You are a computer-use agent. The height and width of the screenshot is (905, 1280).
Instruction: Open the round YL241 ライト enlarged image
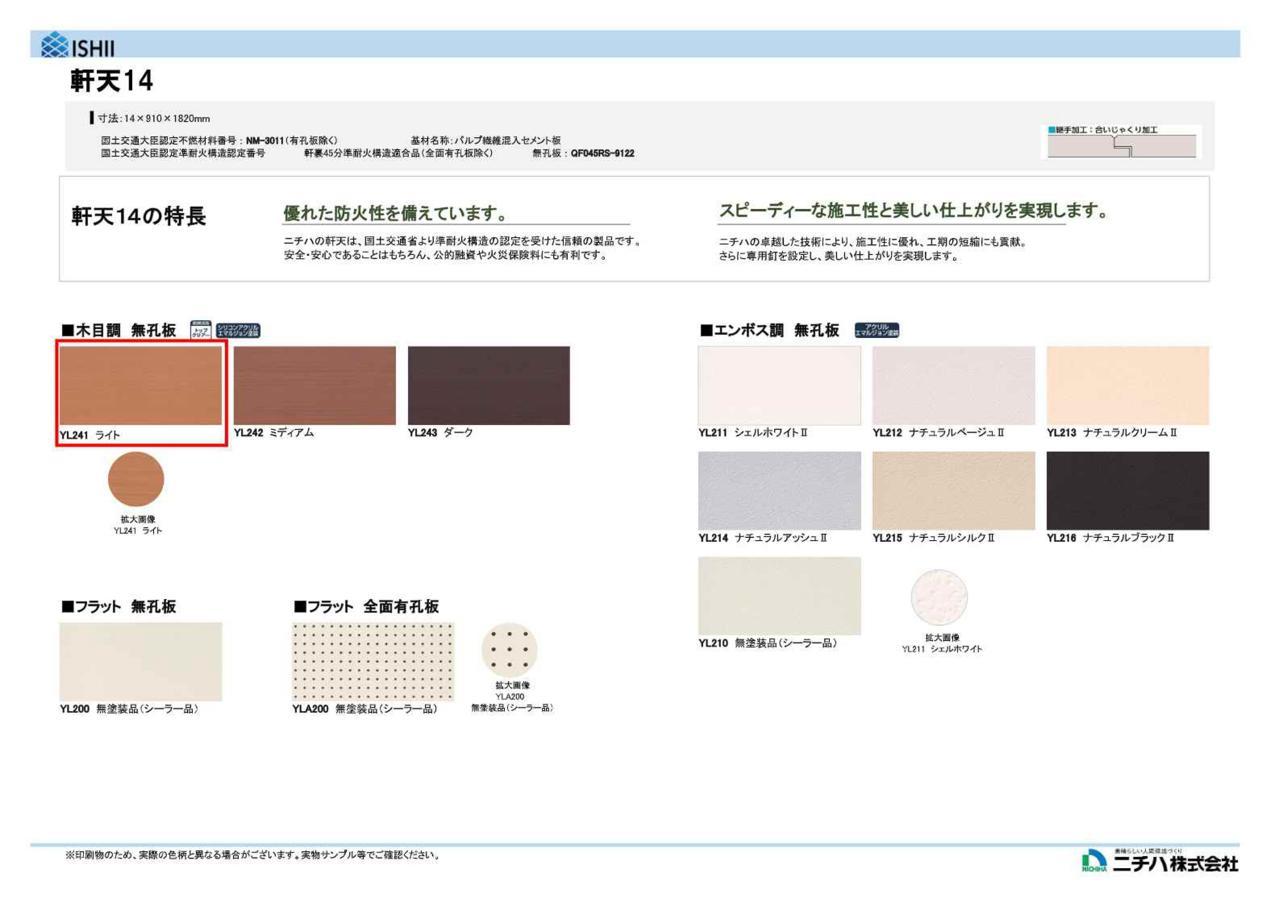(x=136, y=479)
